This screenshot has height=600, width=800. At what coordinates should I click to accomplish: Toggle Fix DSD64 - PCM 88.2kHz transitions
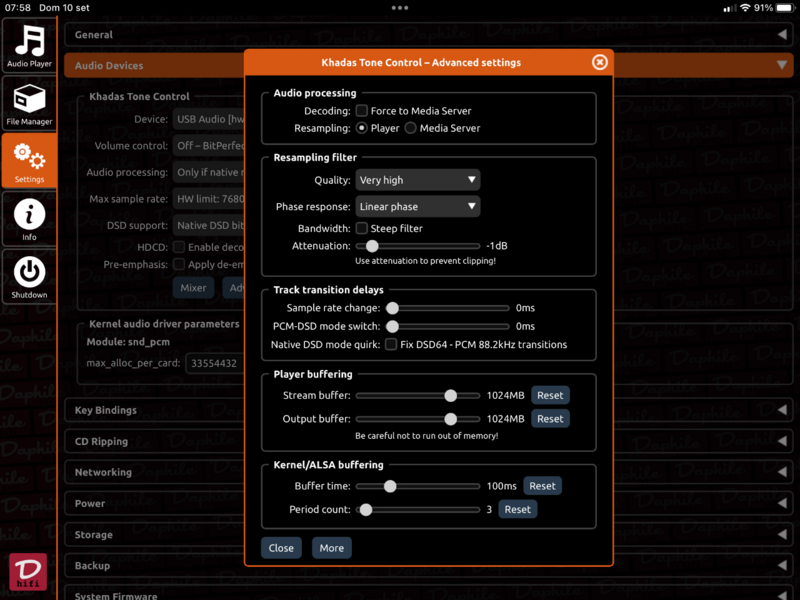click(391, 344)
